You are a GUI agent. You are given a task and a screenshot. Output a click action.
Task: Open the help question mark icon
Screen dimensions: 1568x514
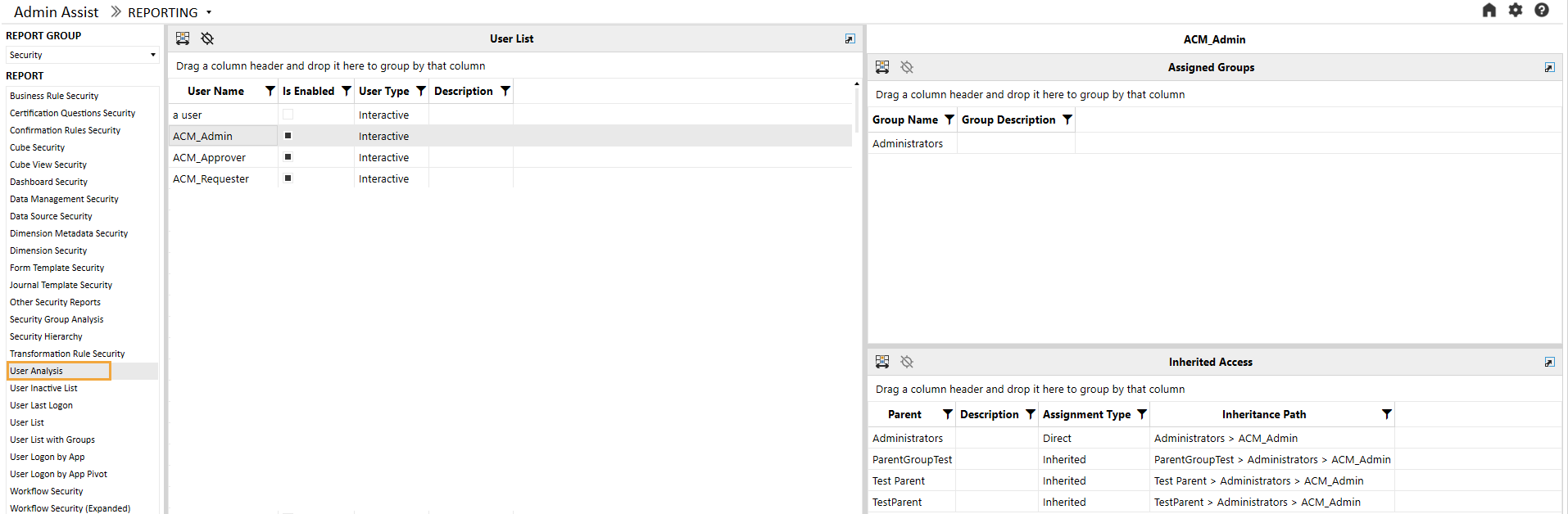(1542, 10)
